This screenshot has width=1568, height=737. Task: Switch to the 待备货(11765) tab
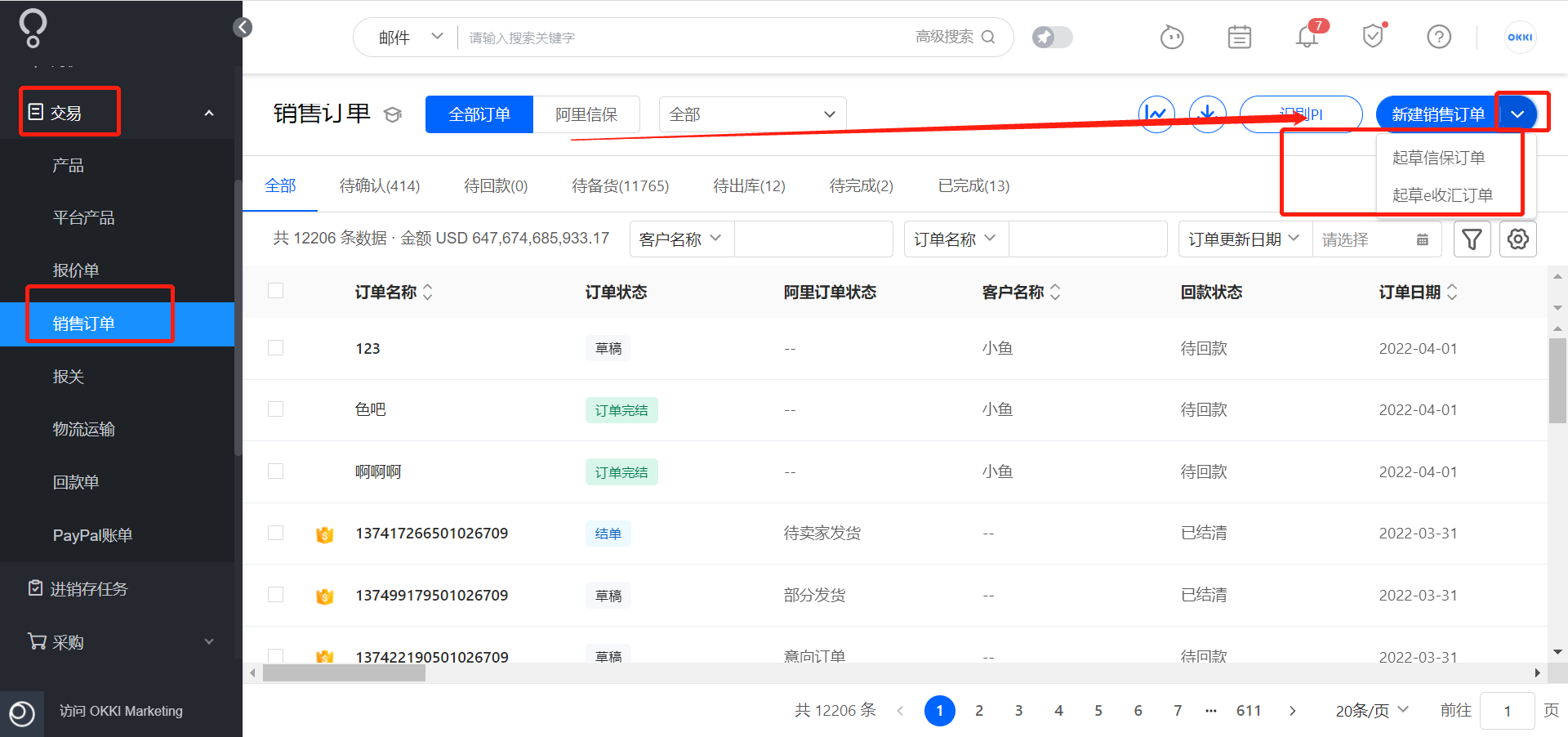(621, 186)
